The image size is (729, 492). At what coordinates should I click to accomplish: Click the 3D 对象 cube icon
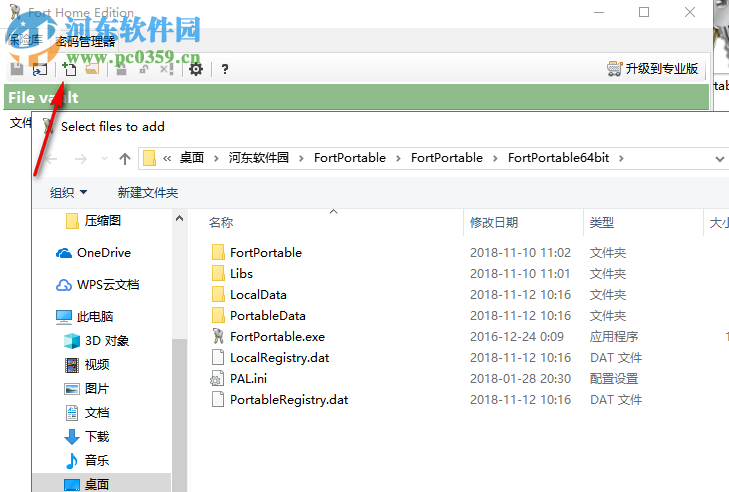pyautogui.click(x=72, y=341)
